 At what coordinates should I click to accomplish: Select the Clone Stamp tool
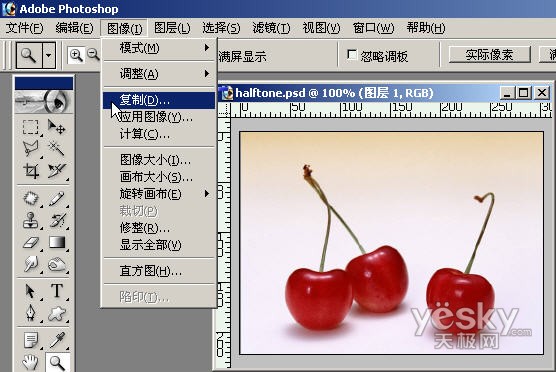(30, 220)
